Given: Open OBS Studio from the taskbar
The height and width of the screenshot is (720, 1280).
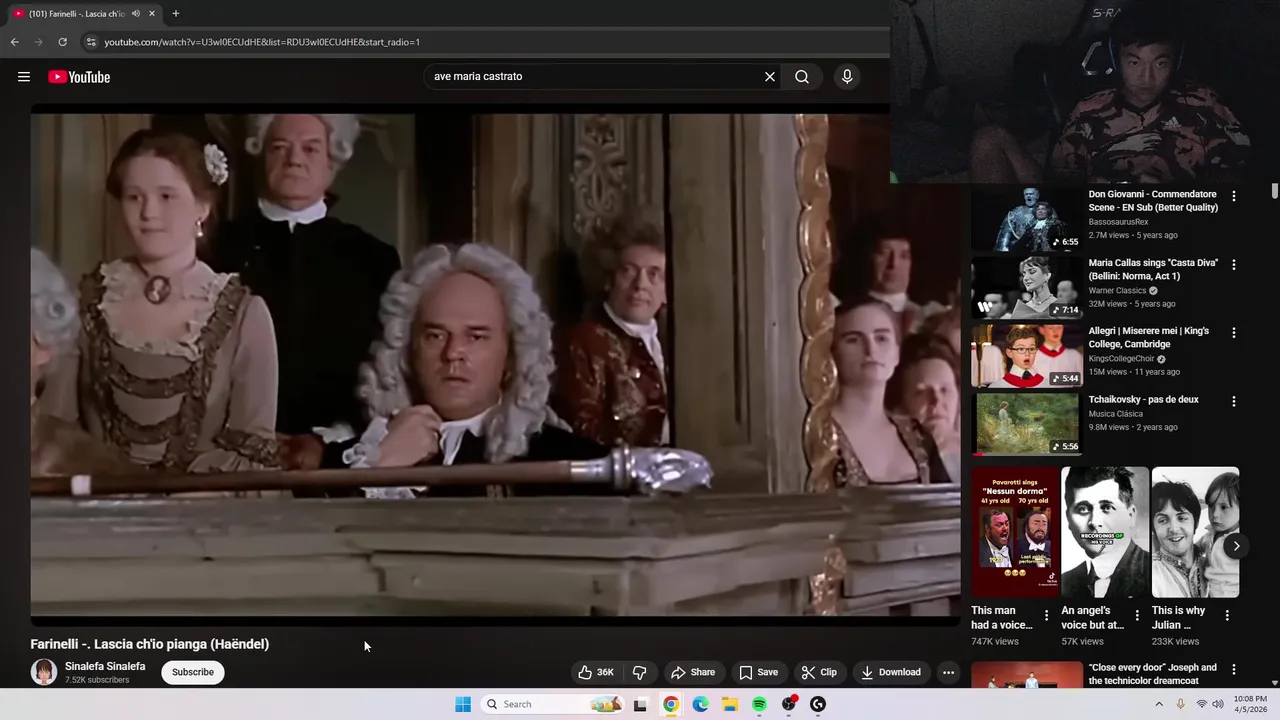Looking at the screenshot, I should point(789,704).
